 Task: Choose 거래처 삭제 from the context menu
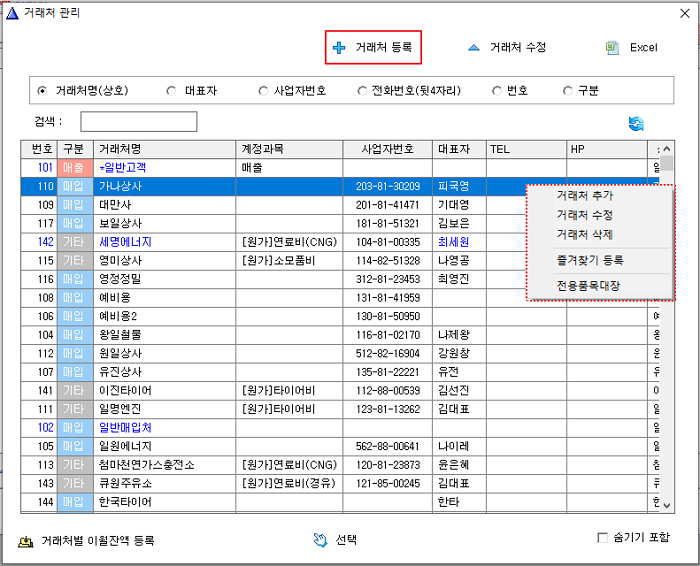[585, 234]
